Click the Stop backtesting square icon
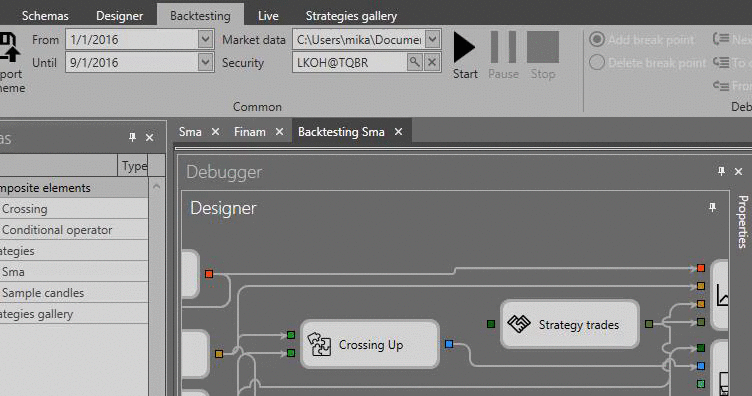The width and height of the screenshot is (752, 396). 543,47
